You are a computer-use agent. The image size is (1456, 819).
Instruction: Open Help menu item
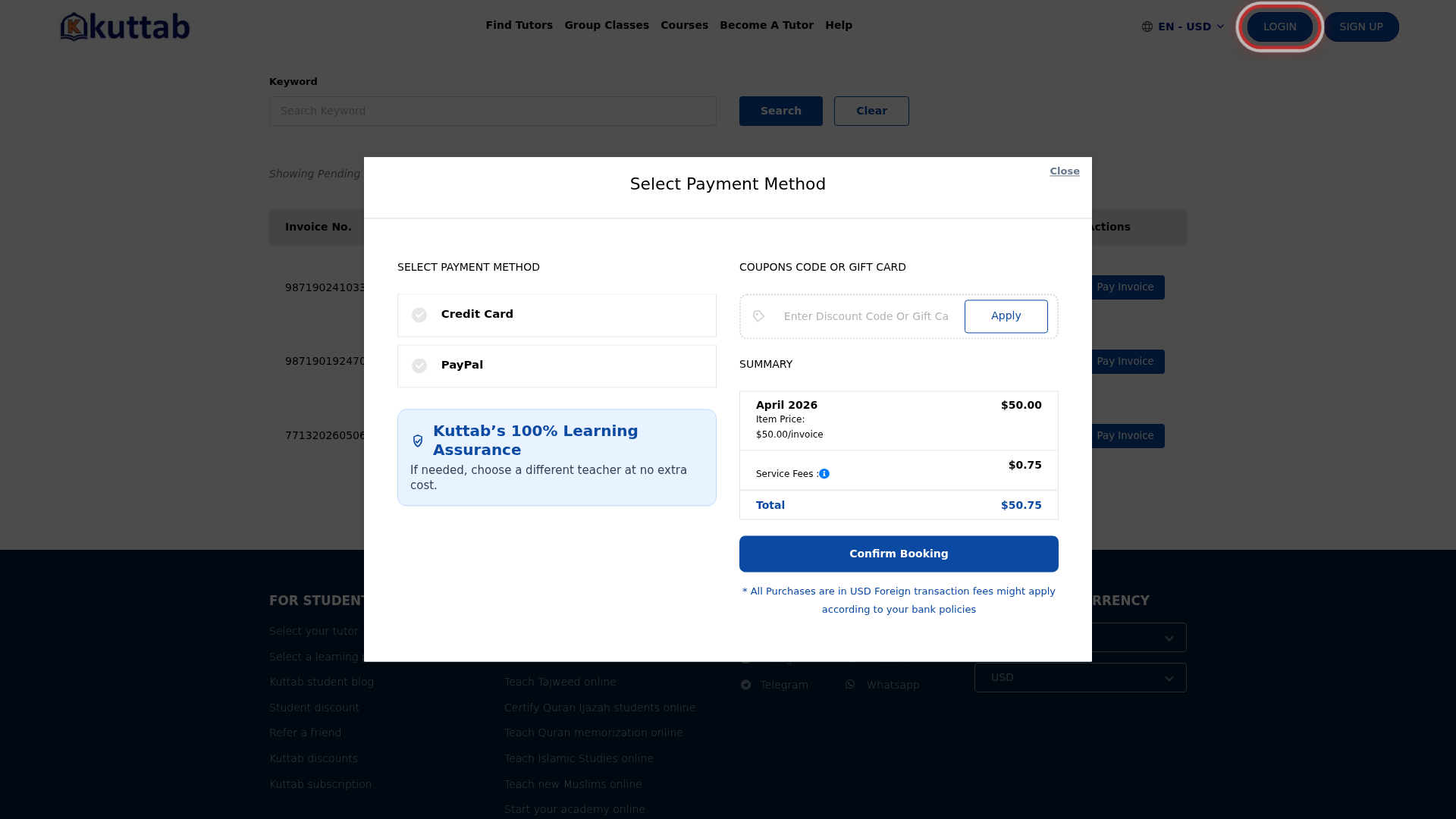point(839,25)
